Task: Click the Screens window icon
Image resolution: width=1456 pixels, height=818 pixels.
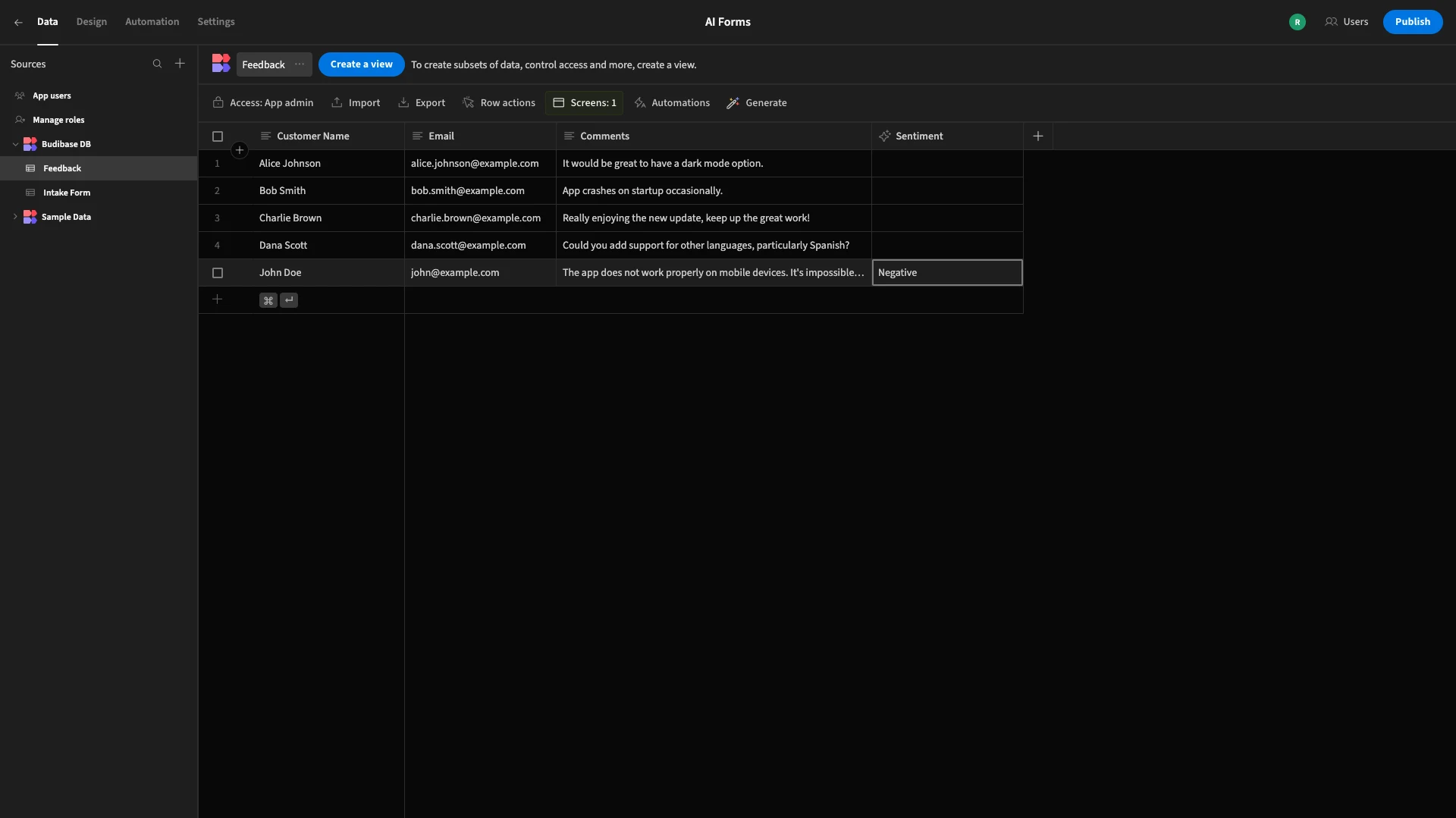Action: [559, 102]
